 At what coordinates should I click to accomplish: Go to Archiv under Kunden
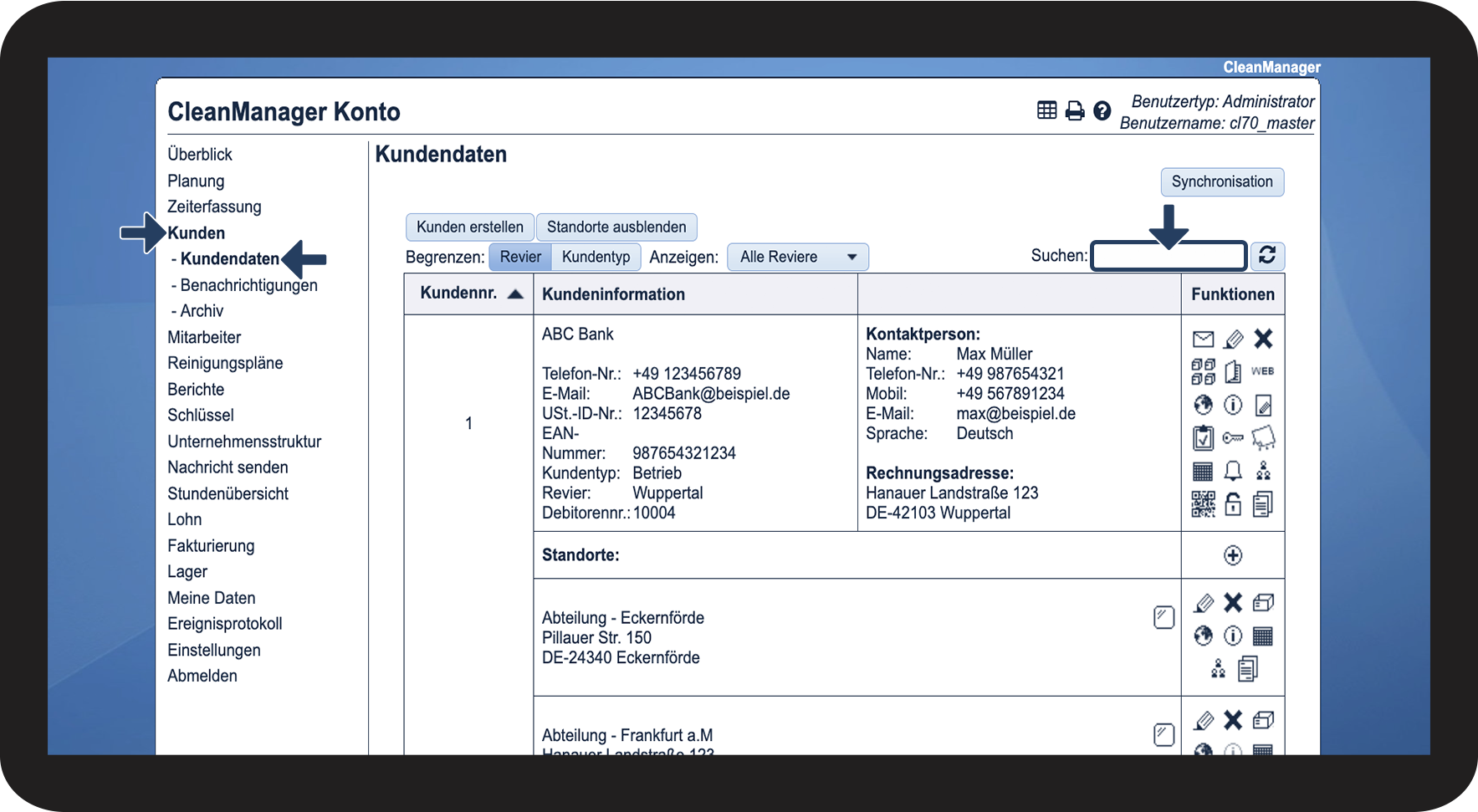click(x=202, y=311)
